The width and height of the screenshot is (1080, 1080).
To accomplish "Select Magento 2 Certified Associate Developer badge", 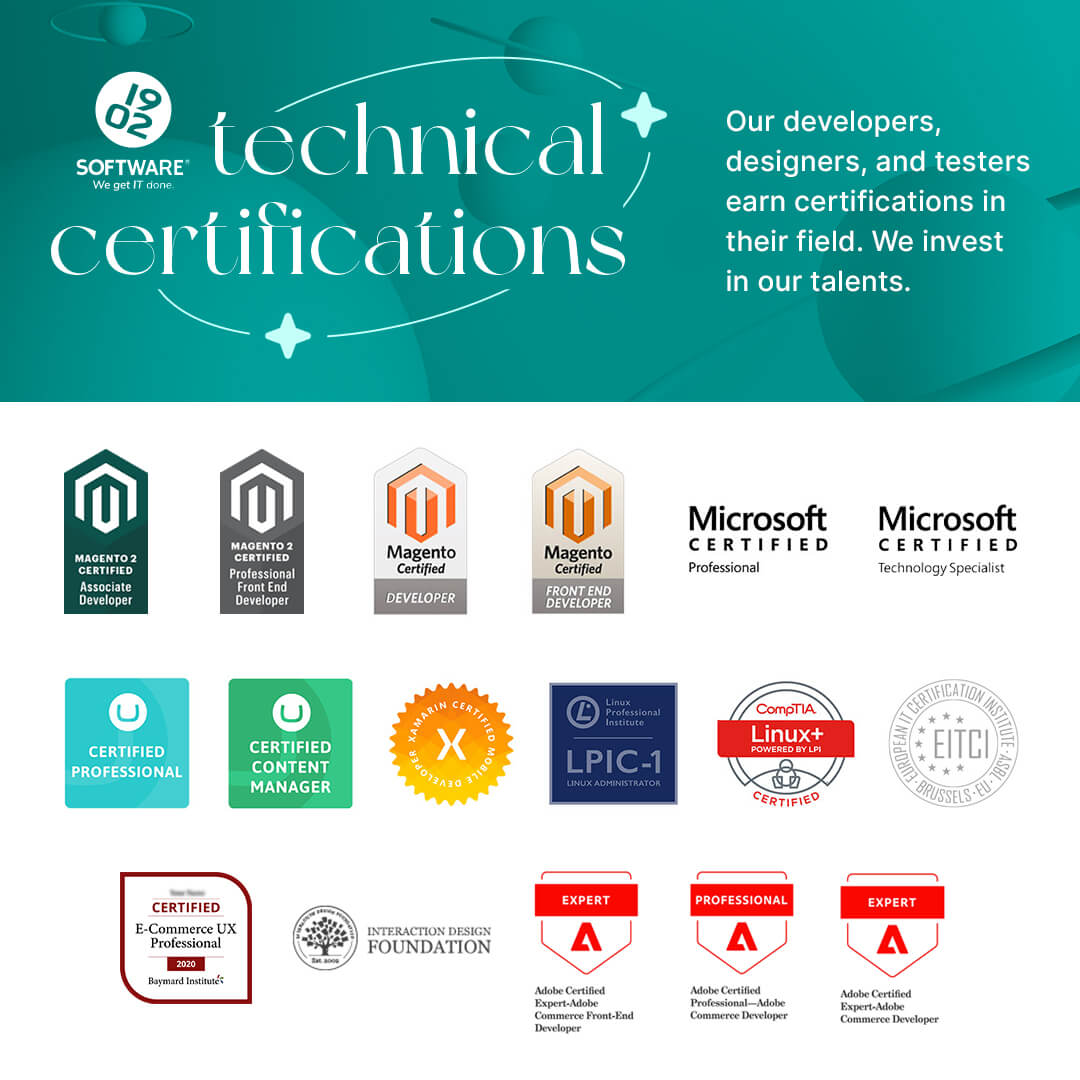I will point(106,530).
